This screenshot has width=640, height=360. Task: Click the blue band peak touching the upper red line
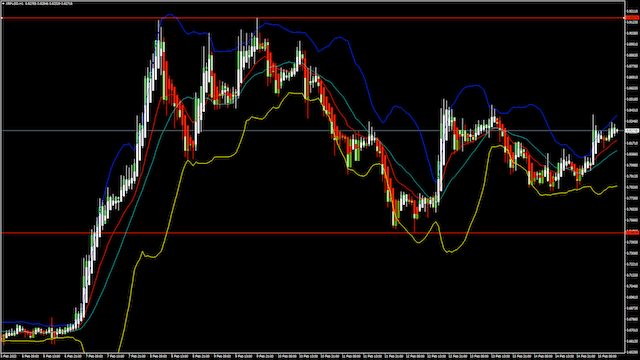[x=169, y=16]
